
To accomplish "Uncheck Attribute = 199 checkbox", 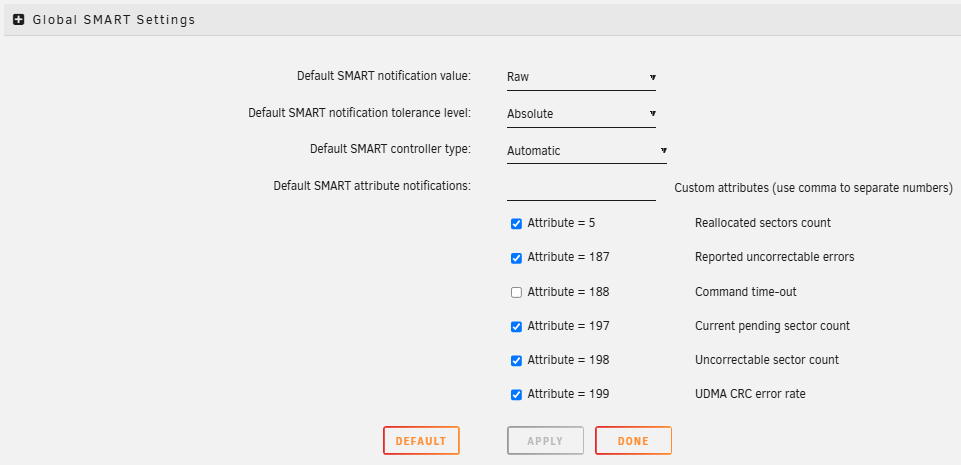I will click(517, 394).
